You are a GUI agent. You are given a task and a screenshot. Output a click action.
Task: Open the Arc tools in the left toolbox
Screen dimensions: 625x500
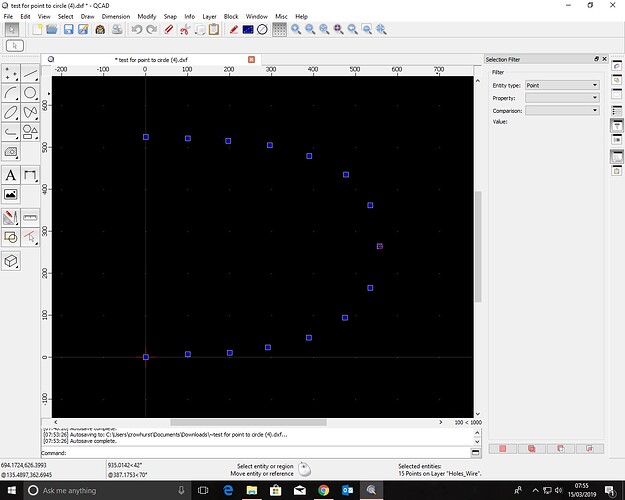point(11,93)
